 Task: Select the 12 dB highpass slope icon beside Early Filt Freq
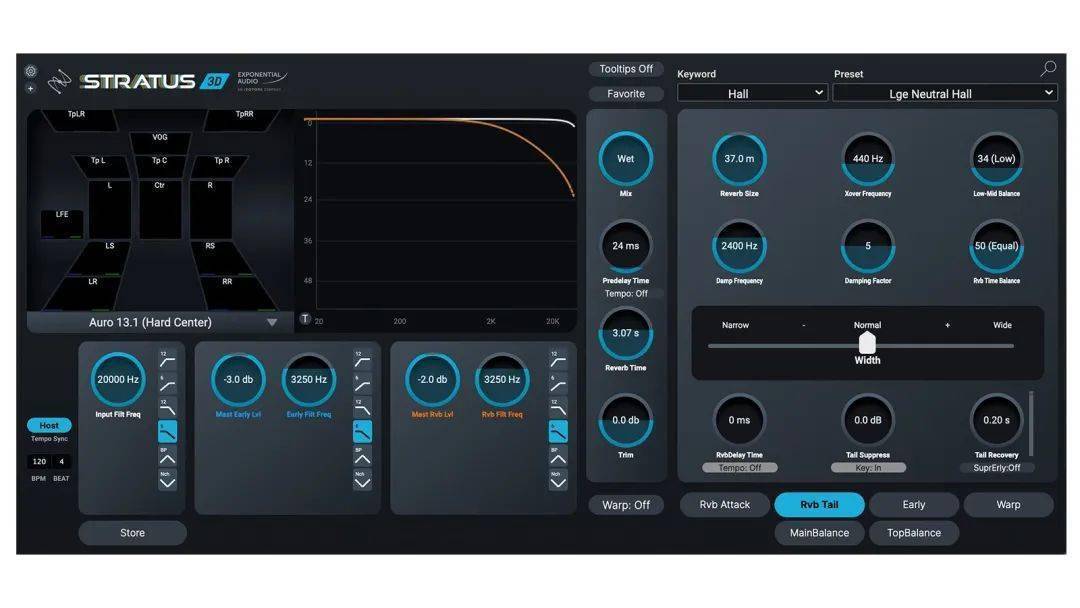pos(361,359)
